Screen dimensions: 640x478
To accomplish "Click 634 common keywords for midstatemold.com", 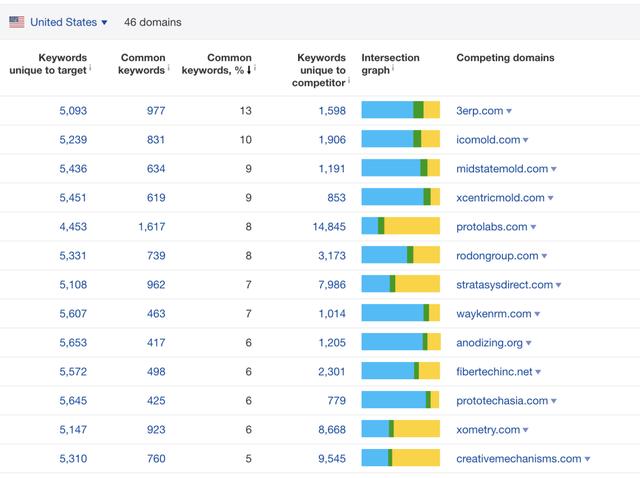I will tap(156, 169).
